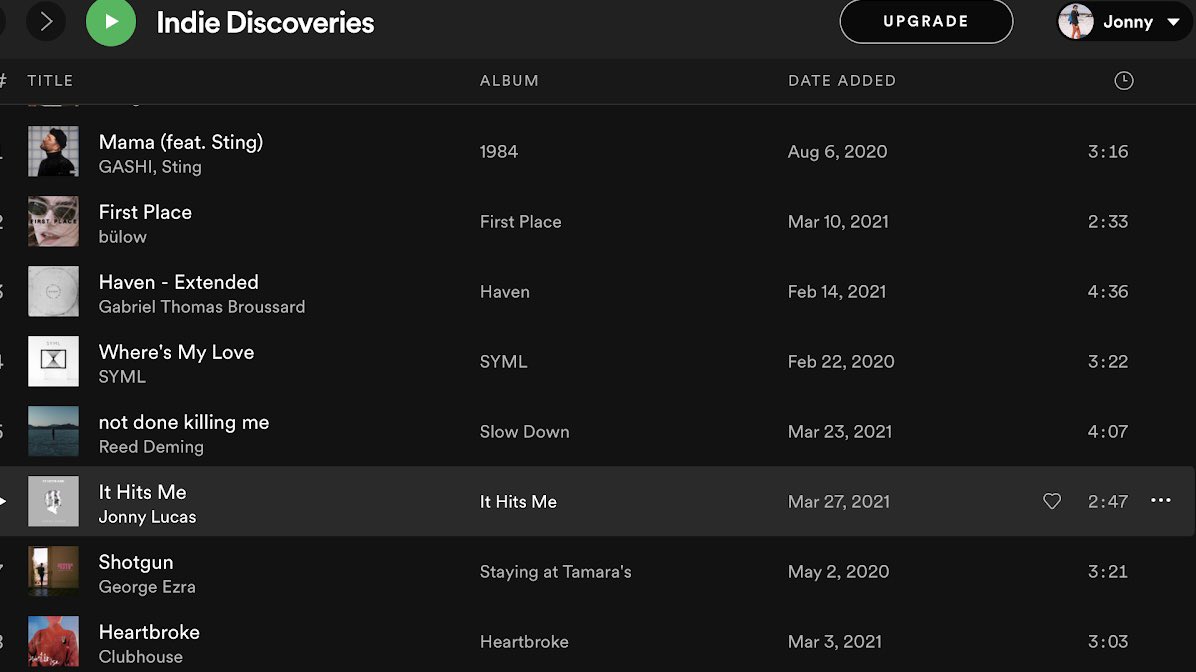This screenshot has height=672, width=1196.
Task: Click date added Mar 10, 2021
Action: [838, 222]
